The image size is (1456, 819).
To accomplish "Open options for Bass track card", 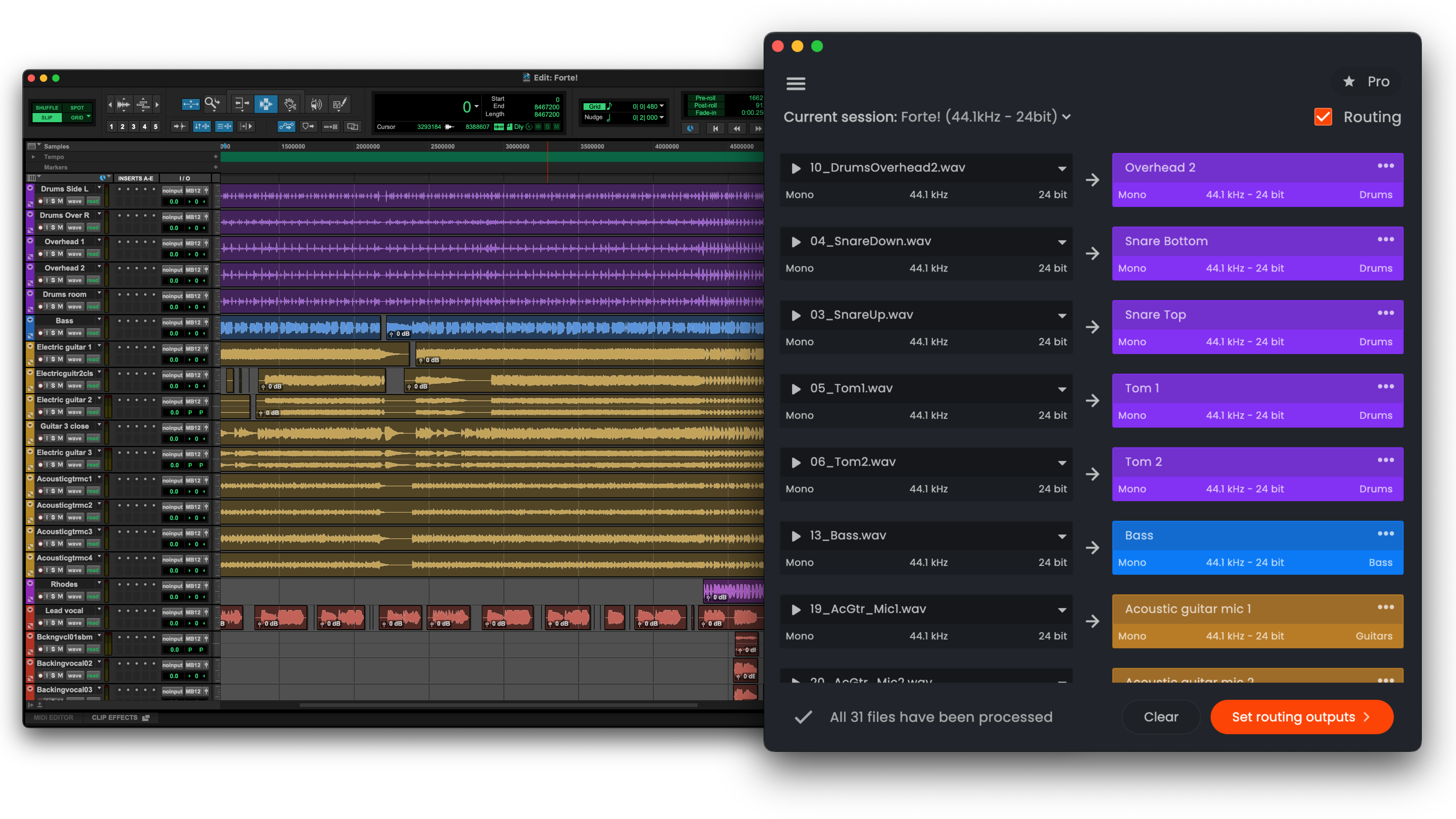I will pos(1385,533).
